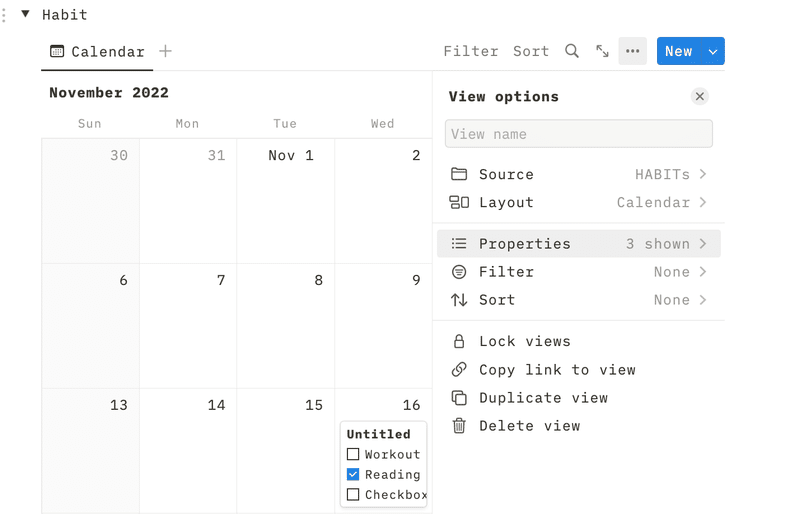This screenshot has width=800, height=514.
Task: Open the New button dropdown arrow
Action: [x=713, y=51]
